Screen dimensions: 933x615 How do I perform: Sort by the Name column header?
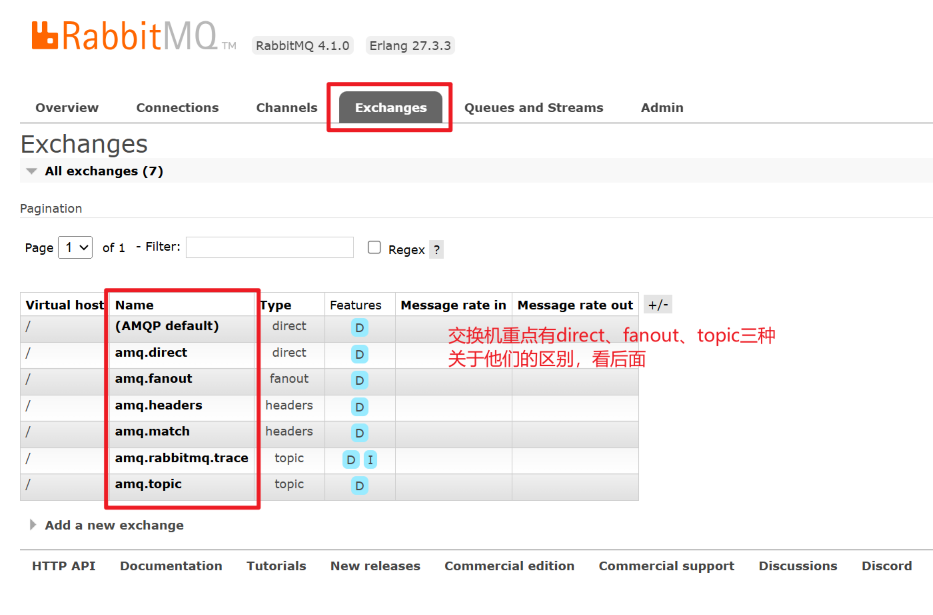pos(134,305)
